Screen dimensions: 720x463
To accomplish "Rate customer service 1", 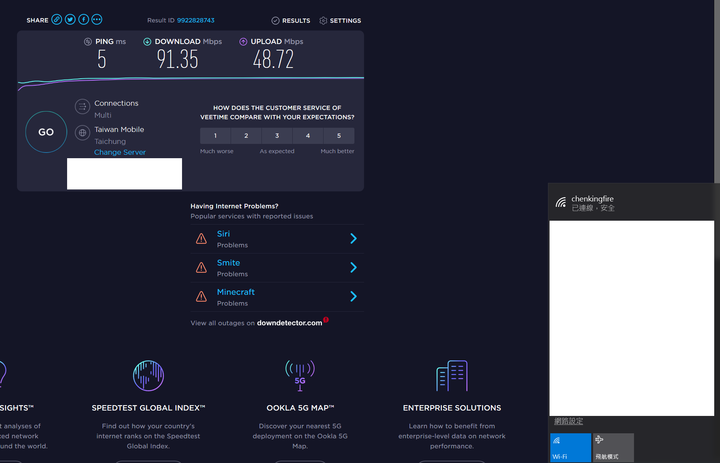I will tap(215, 136).
